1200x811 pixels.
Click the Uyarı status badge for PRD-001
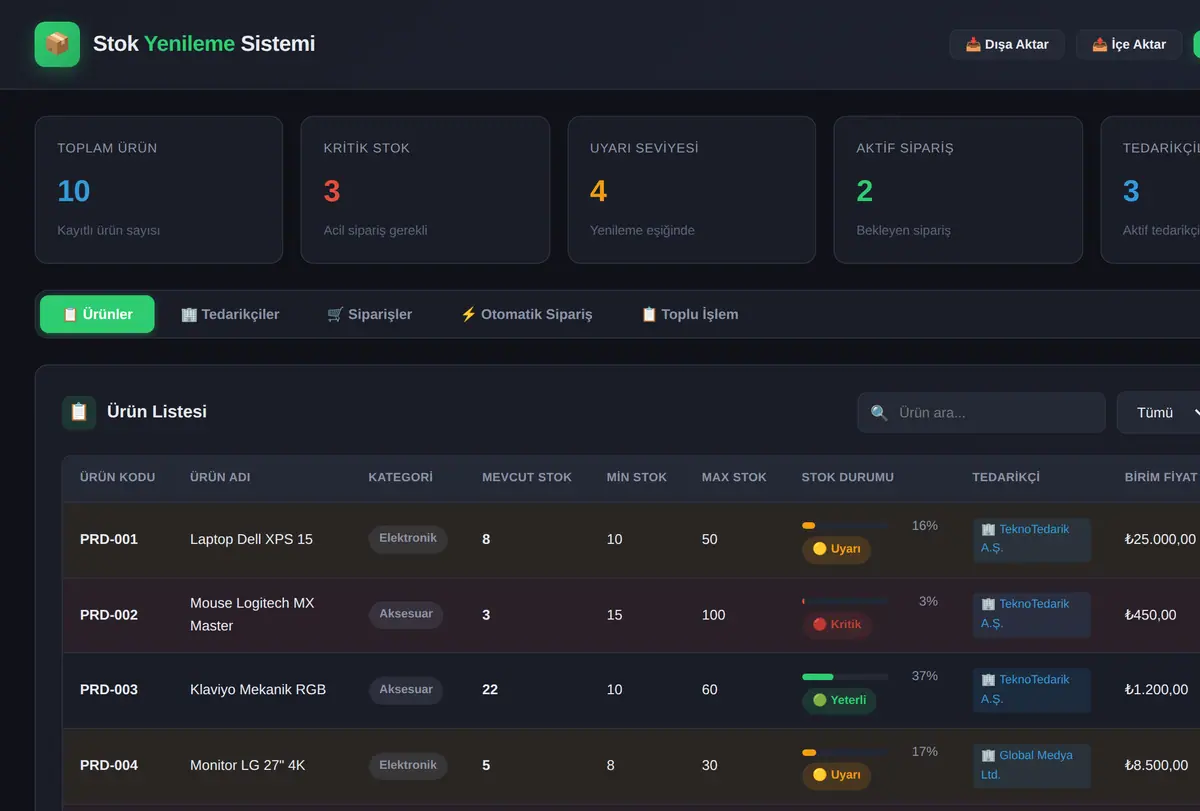(x=836, y=549)
